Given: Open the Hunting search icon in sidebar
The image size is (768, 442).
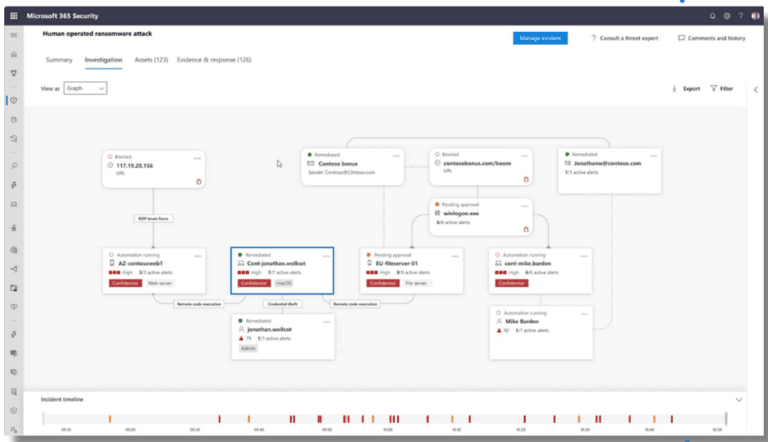Looking at the screenshot, I should click(x=14, y=165).
